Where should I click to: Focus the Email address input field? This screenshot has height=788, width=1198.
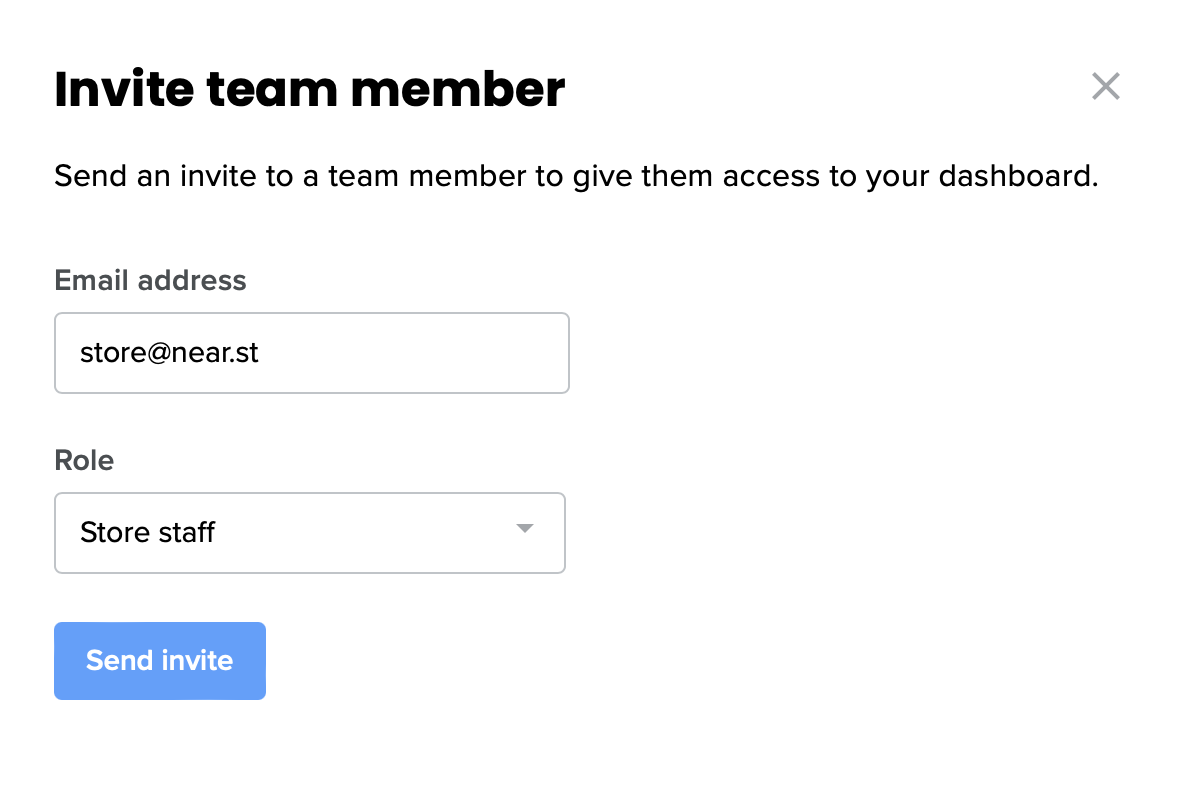tap(312, 353)
